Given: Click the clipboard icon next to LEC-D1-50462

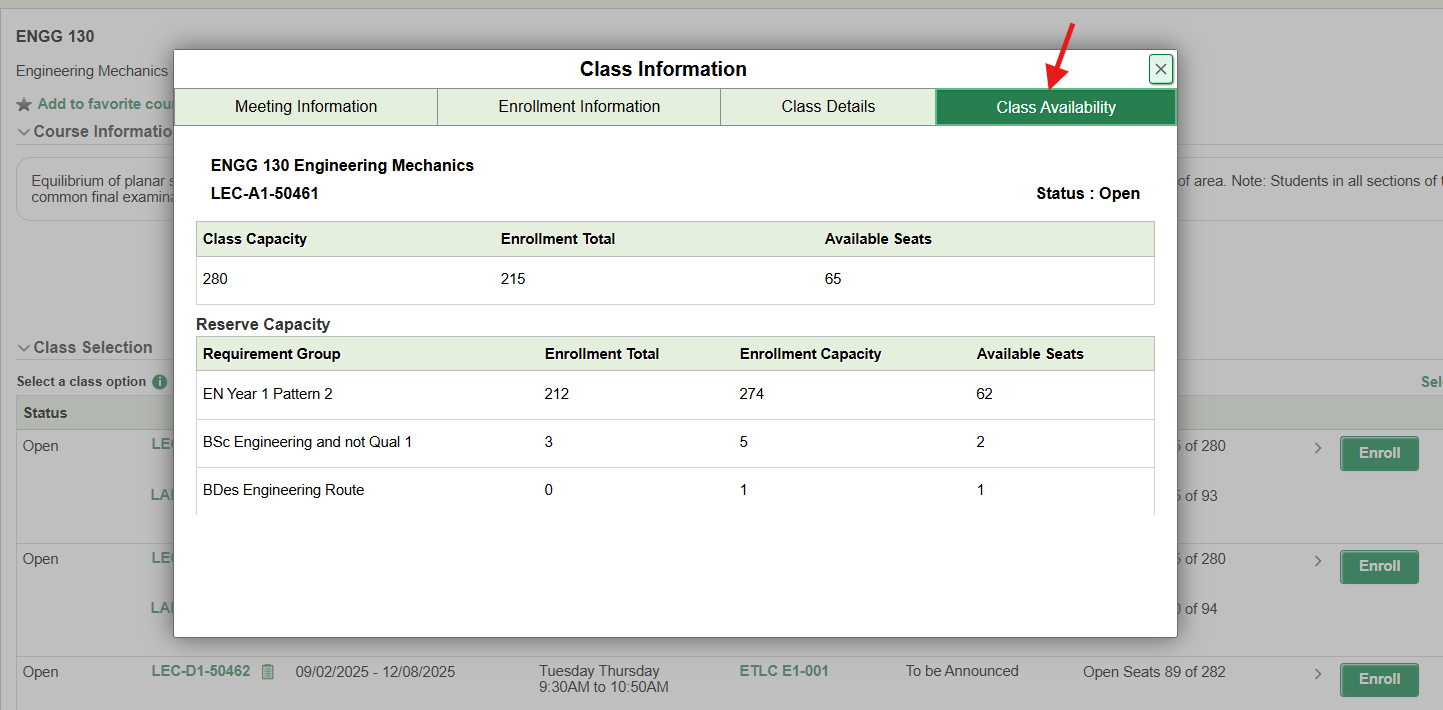Looking at the screenshot, I should coord(267,672).
